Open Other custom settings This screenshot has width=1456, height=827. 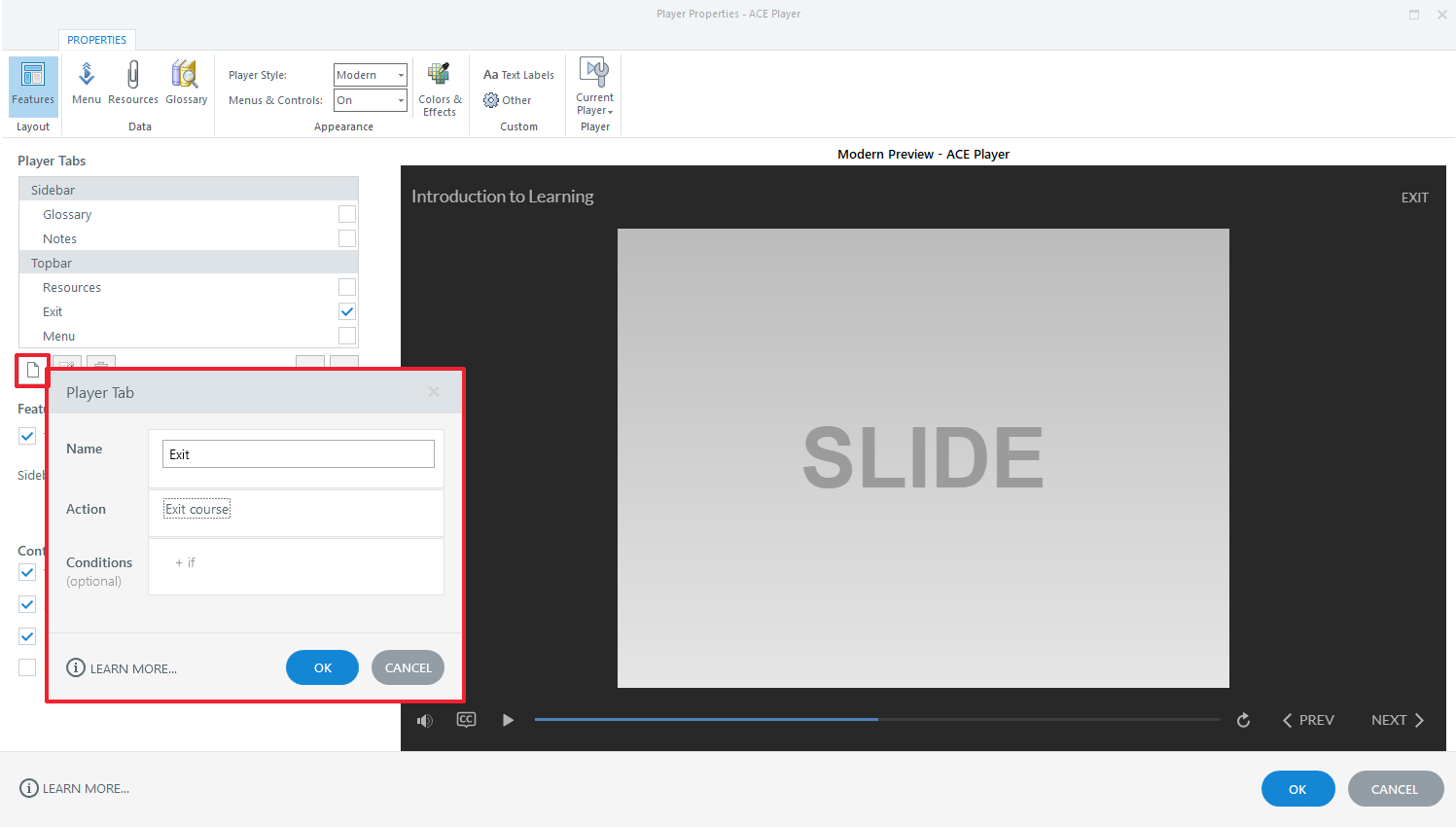tap(507, 99)
